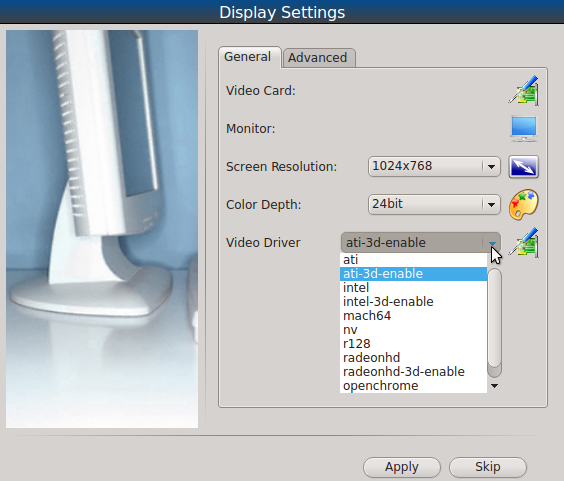The image size is (564, 481).
Task: Pick the nv driver
Action: [x=413, y=330]
